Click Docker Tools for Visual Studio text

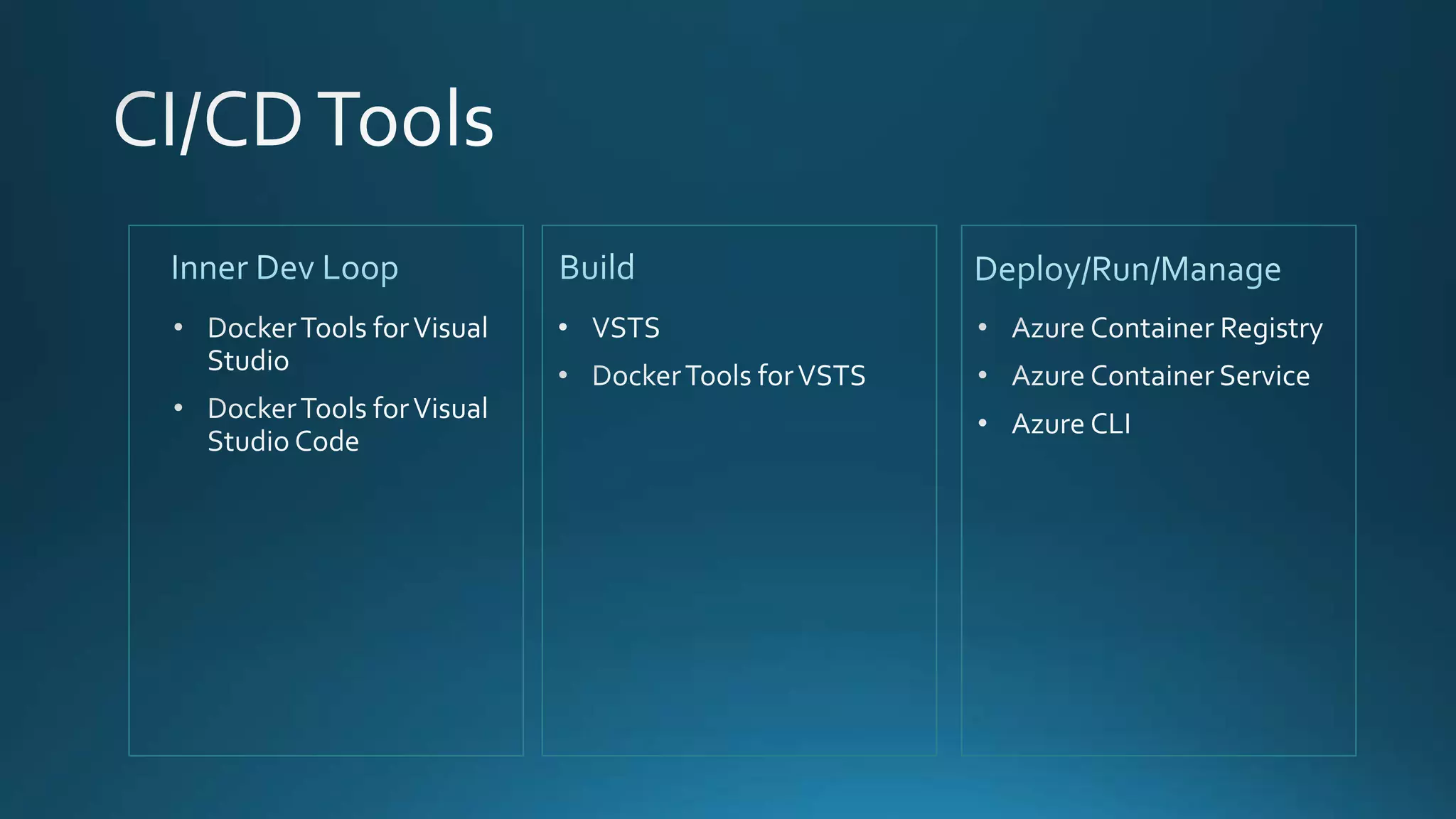pyautogui.click(x=347, y=328)
